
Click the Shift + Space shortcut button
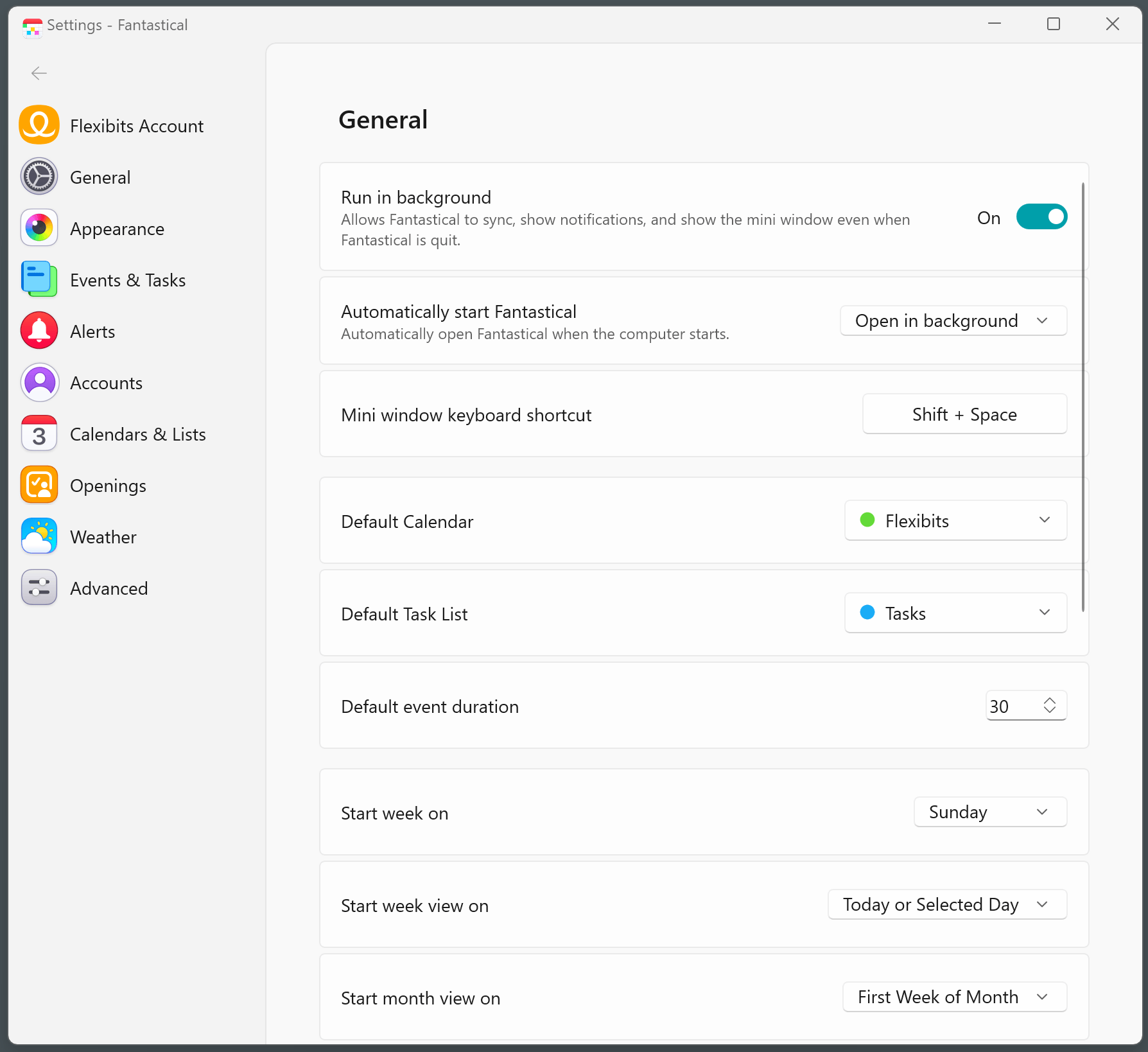964,414
